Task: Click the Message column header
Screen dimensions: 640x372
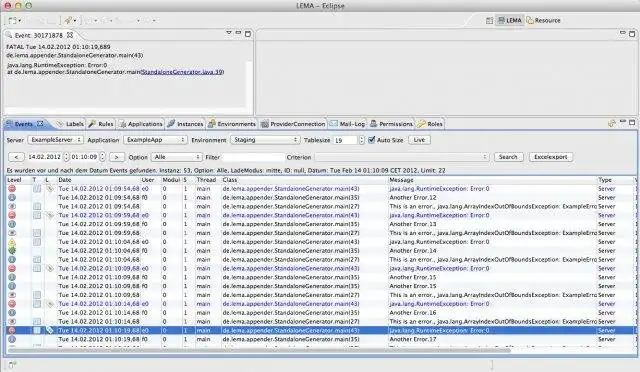Action: (x=492, y=180)
